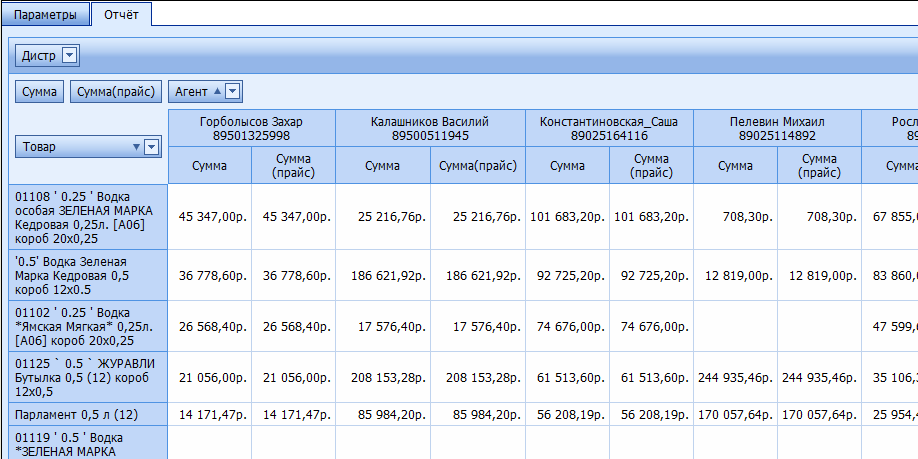Select the Калашников Василий column header
The image size is (918, 459).
[430, 128]
